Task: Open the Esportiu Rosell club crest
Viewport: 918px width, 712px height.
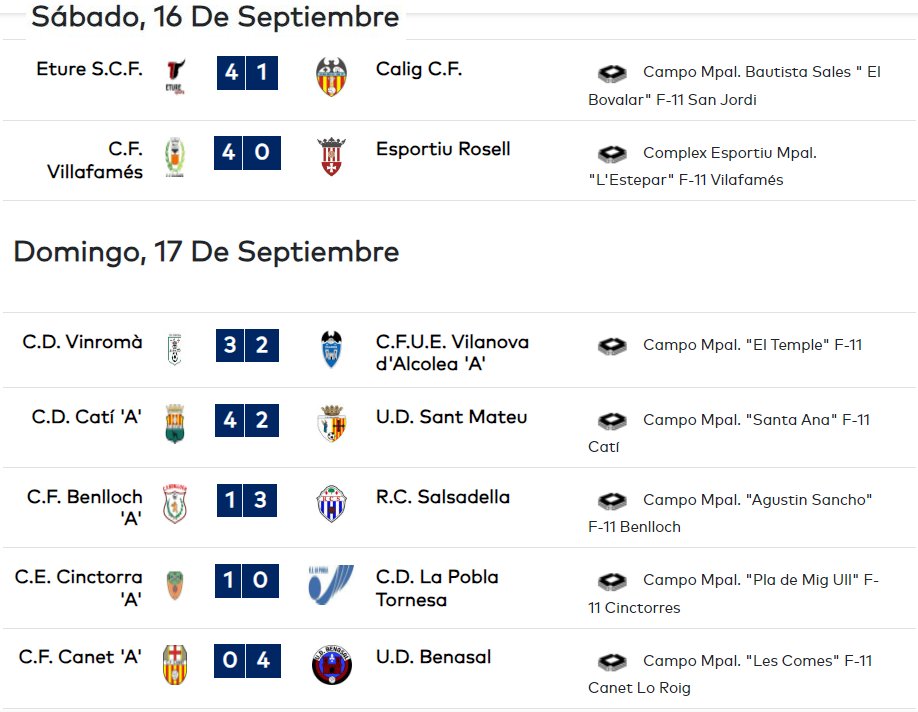Action: pyautogui.click(x=331, y=156)
